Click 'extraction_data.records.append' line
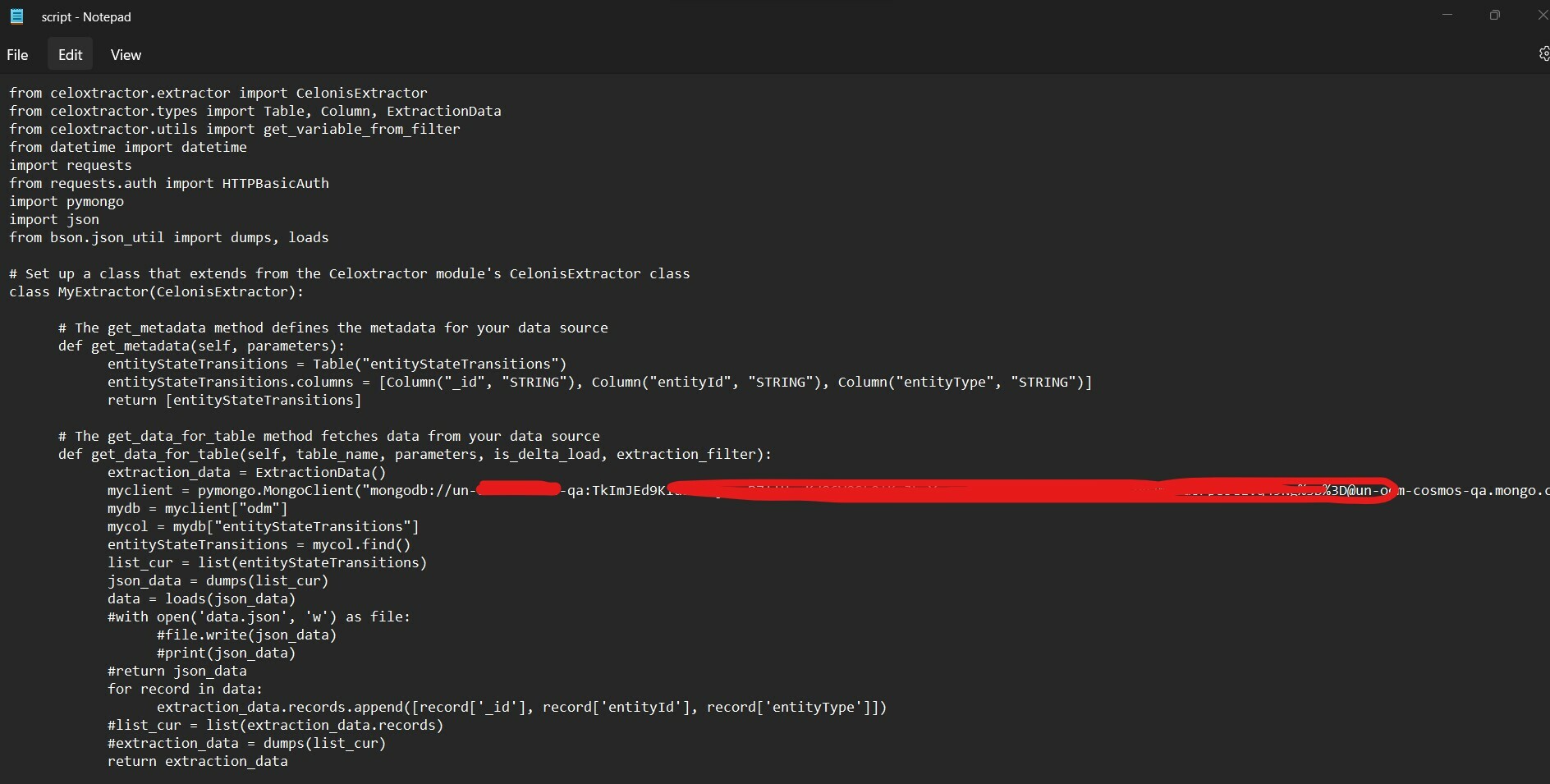 point(522,707)
